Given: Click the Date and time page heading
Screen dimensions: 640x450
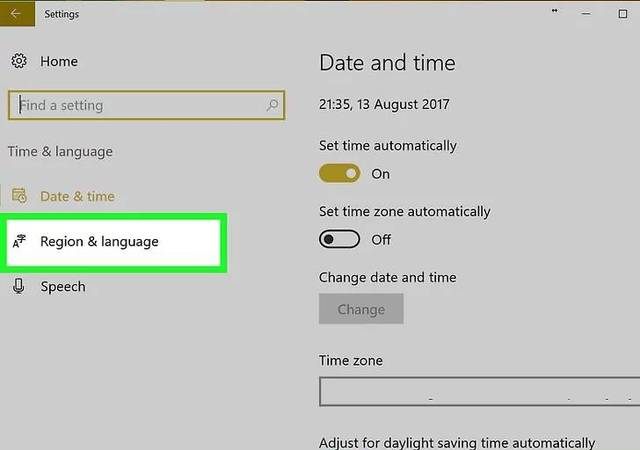Looking at the screenshot, I should coord(387,63).
